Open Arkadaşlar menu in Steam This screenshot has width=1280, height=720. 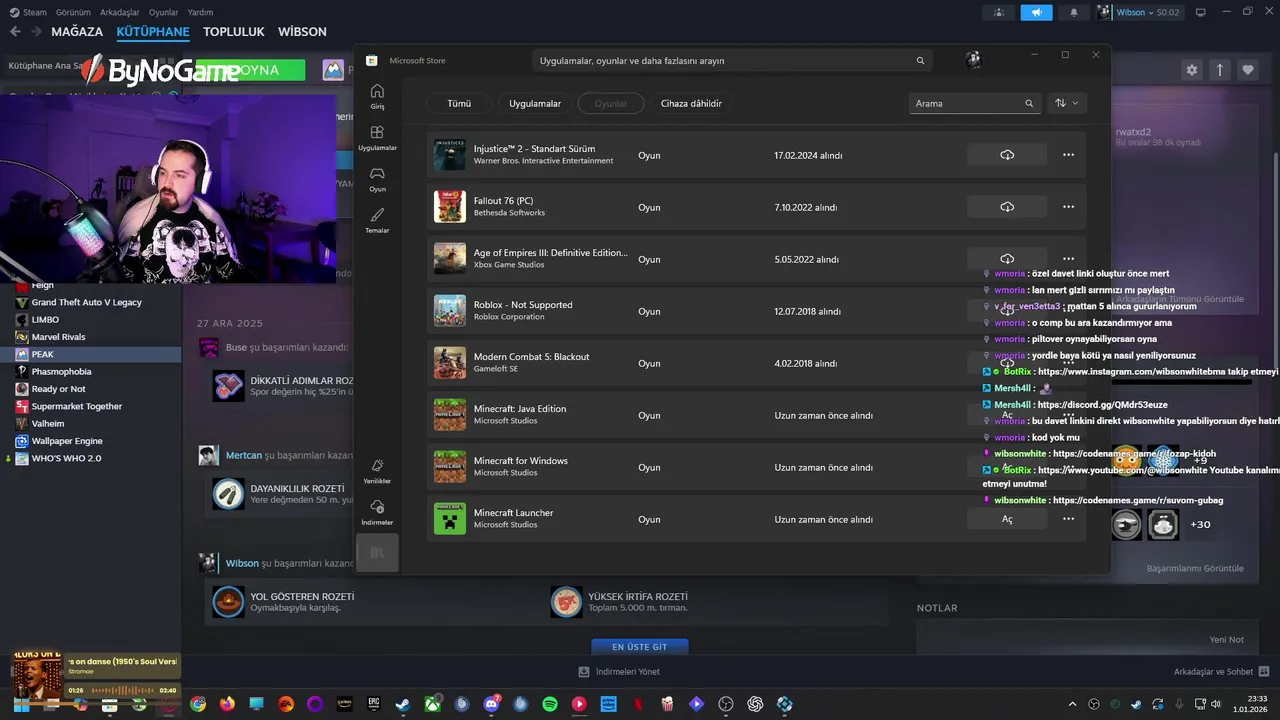(x=120, y=12)
